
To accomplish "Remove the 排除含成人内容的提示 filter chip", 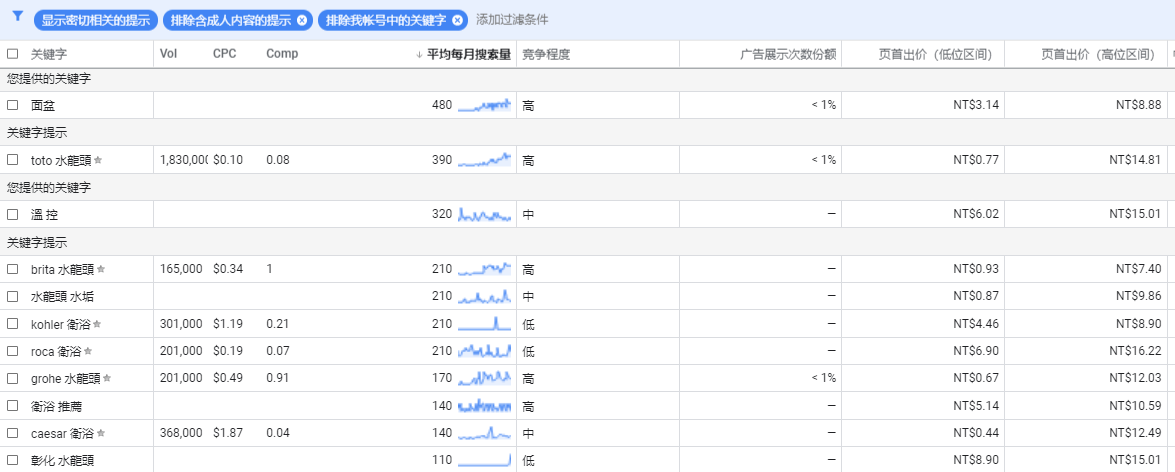I will 302,20.
